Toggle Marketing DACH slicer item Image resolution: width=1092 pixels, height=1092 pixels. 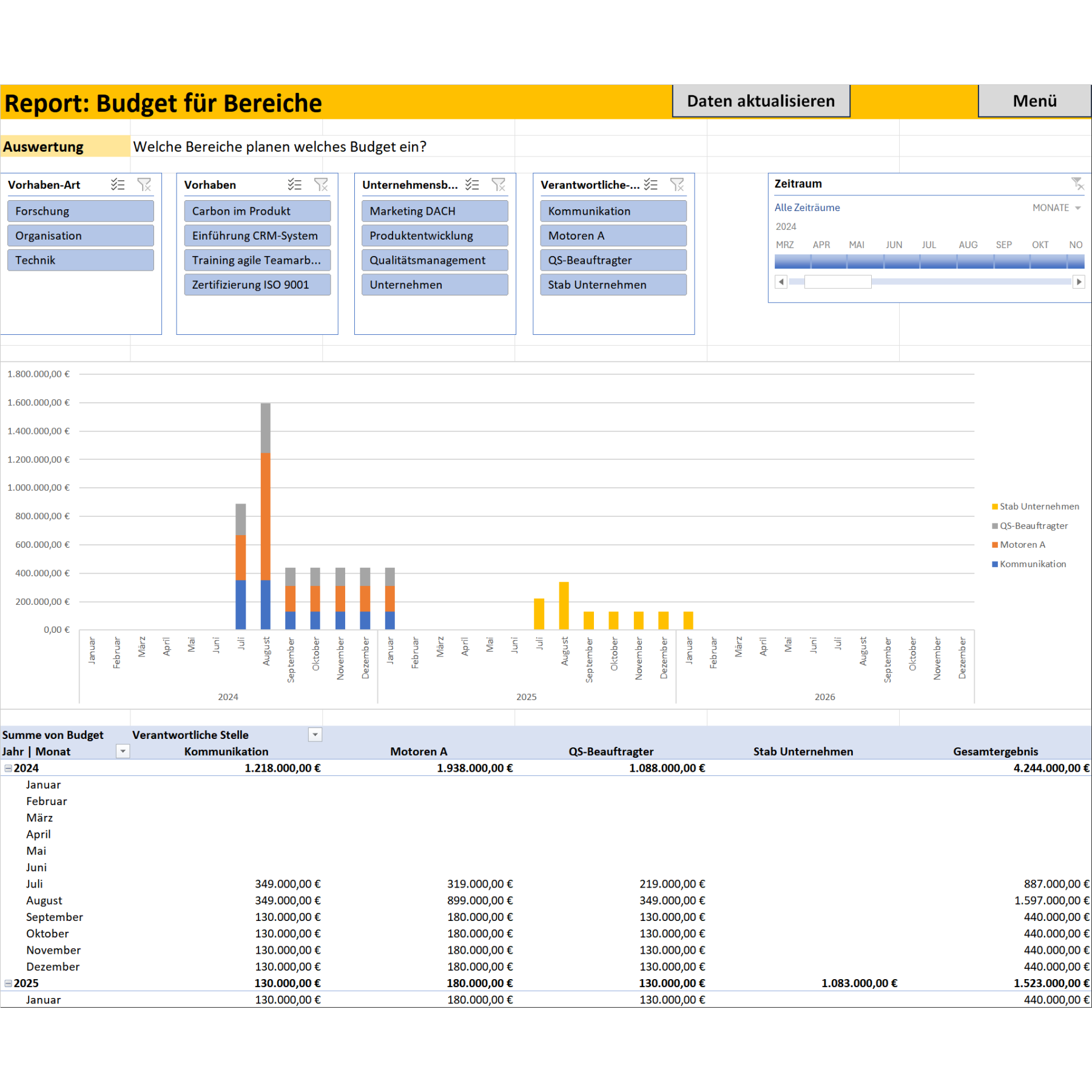pyautogui.click(x=434, y=211)
